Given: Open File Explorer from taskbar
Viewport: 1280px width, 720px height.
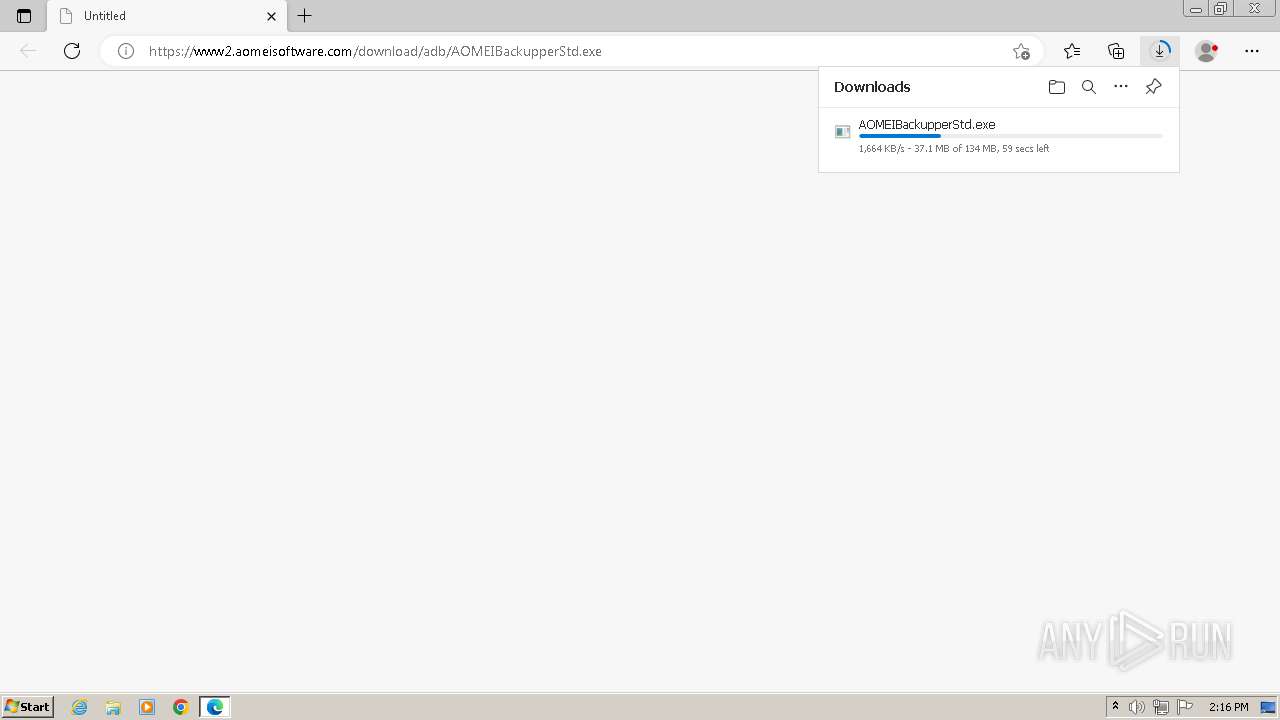Looking at the screenshot, I should pos(113,707).
